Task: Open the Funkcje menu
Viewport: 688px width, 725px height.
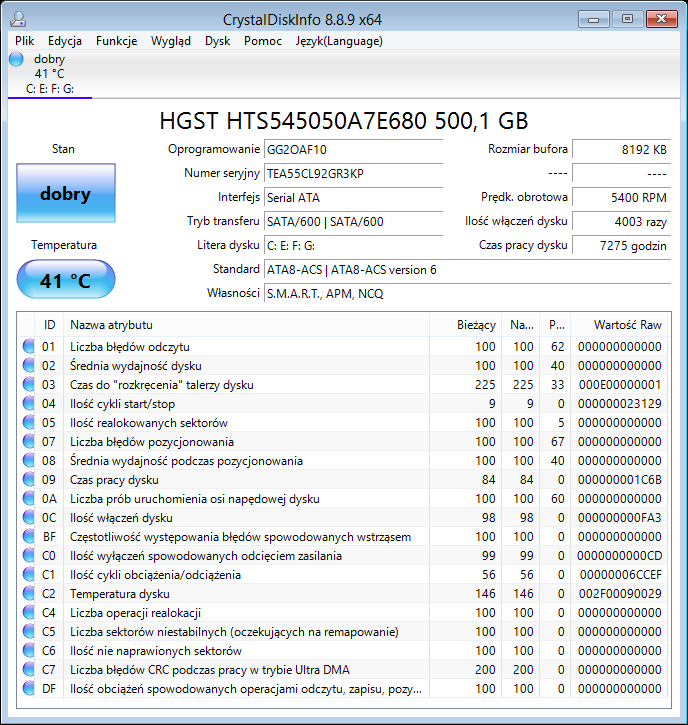Action: [x=117, y=41]
